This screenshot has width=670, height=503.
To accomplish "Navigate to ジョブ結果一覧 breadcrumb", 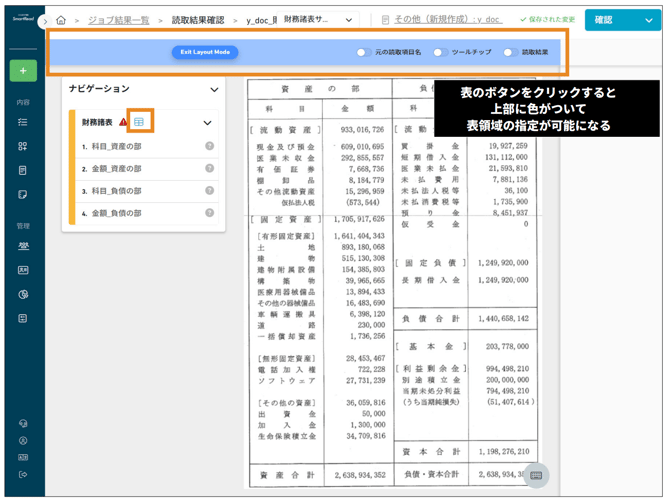I will coord(118,20).
